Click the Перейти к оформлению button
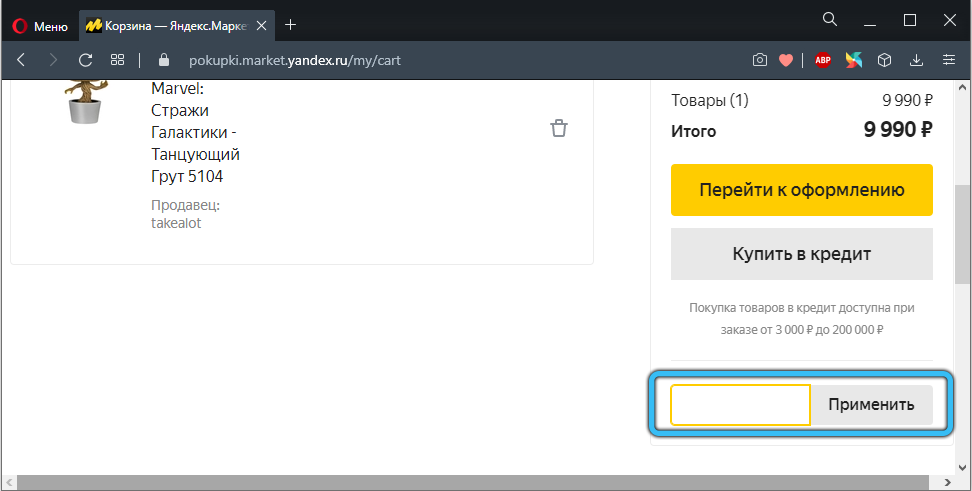Viewport: 972px width, 491px height. click(x=802, y=190)
